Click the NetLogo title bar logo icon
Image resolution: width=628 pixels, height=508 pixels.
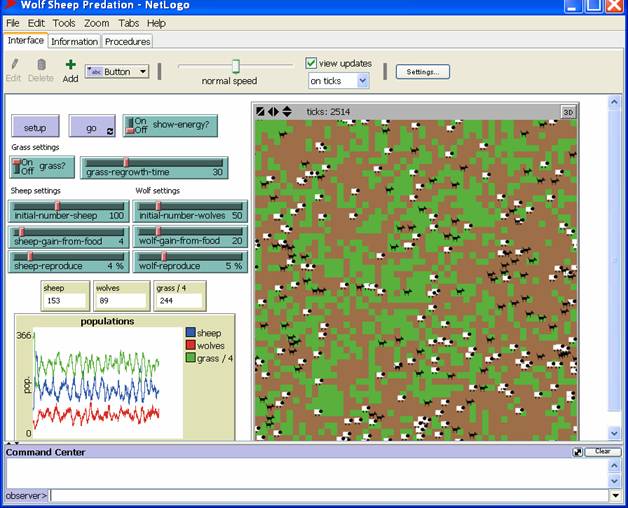pyautogui.click(x=8, y=4)
